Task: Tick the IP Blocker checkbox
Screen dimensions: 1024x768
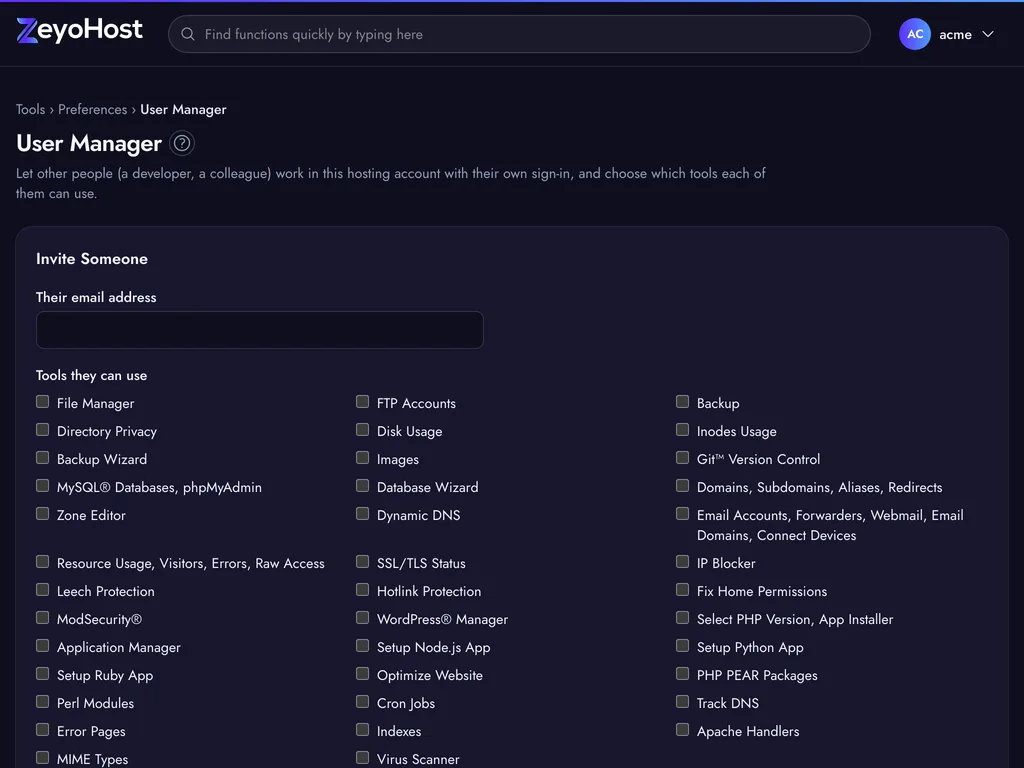Action: point(682,562)
